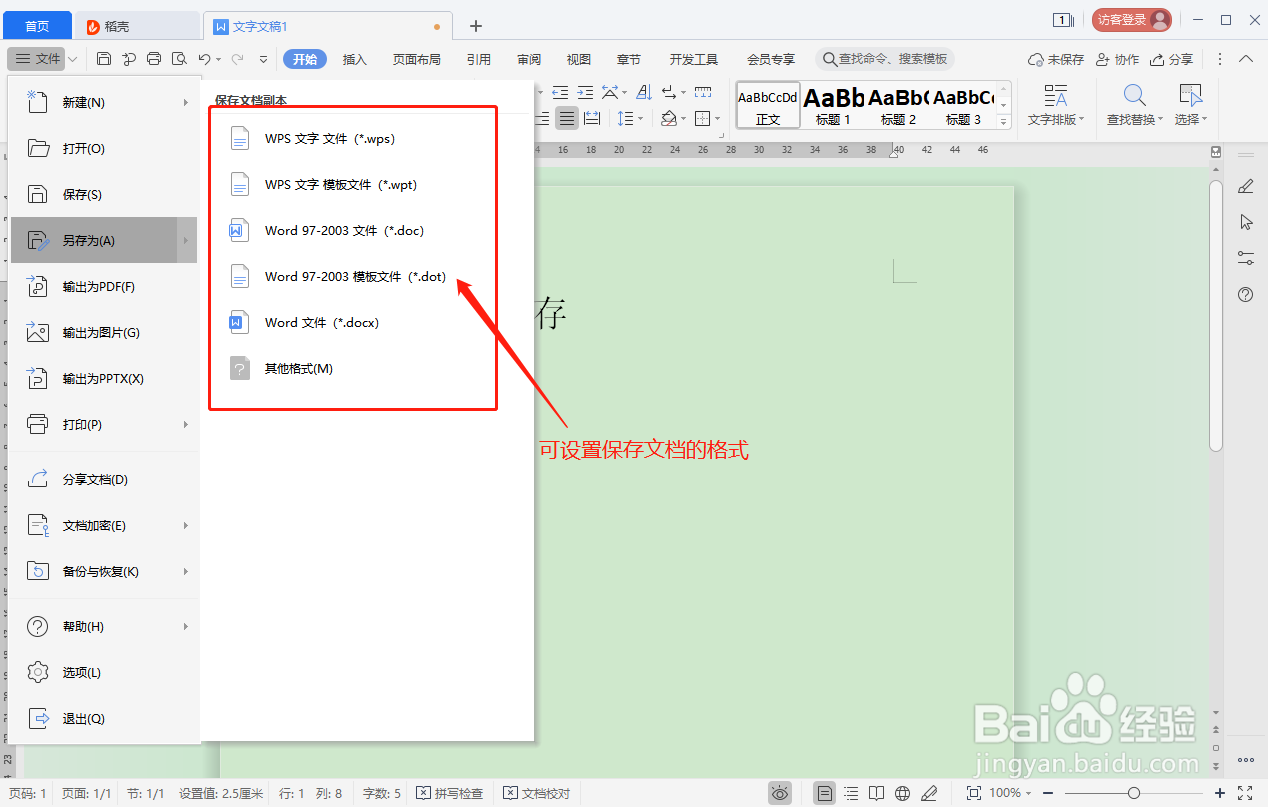Click the 选择 selection tool icon

point(1190,104)
